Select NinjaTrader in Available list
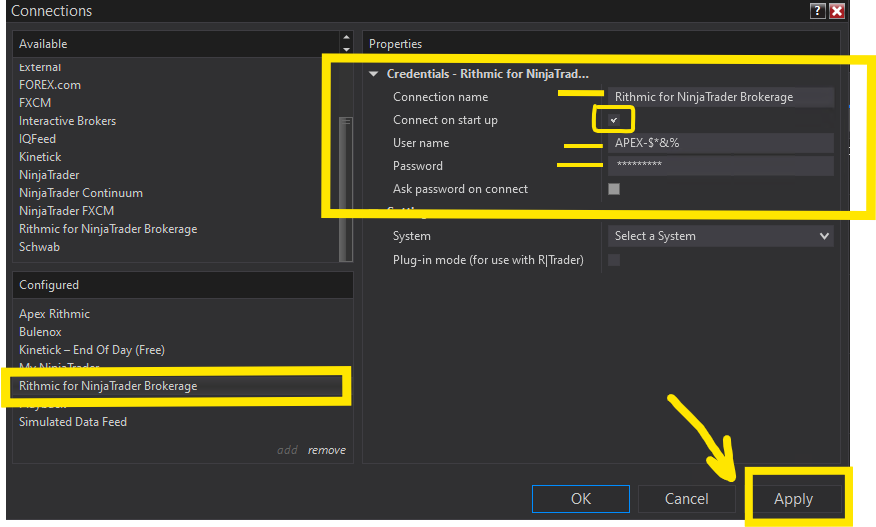Screen dimensions: 876x527 (49, 175)
